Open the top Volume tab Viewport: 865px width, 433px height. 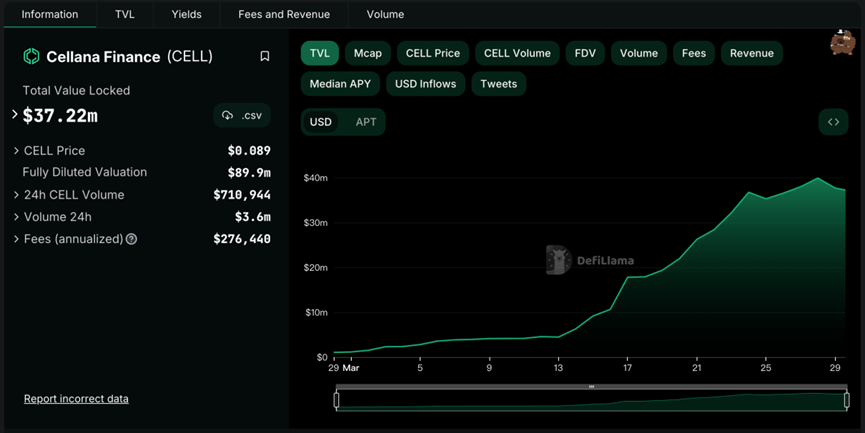385,14
